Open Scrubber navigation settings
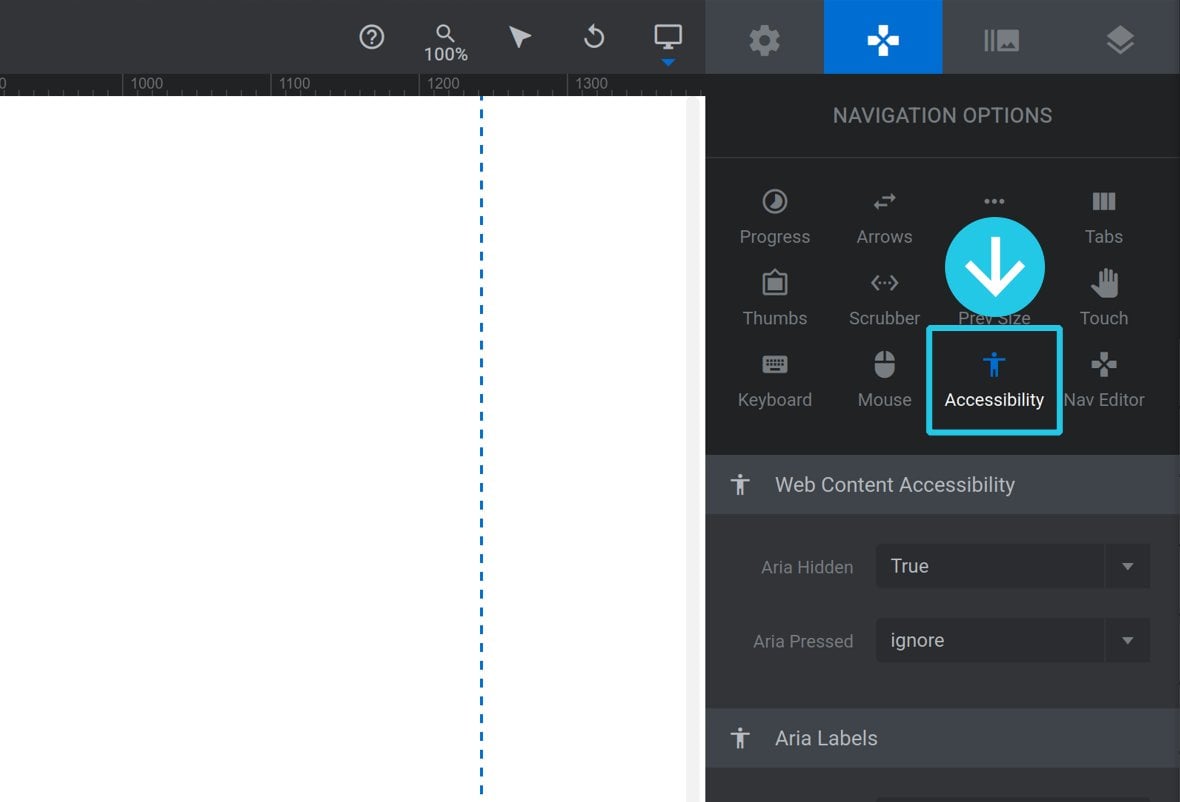This screenshot has height=802, width=1180. point(884,298)
